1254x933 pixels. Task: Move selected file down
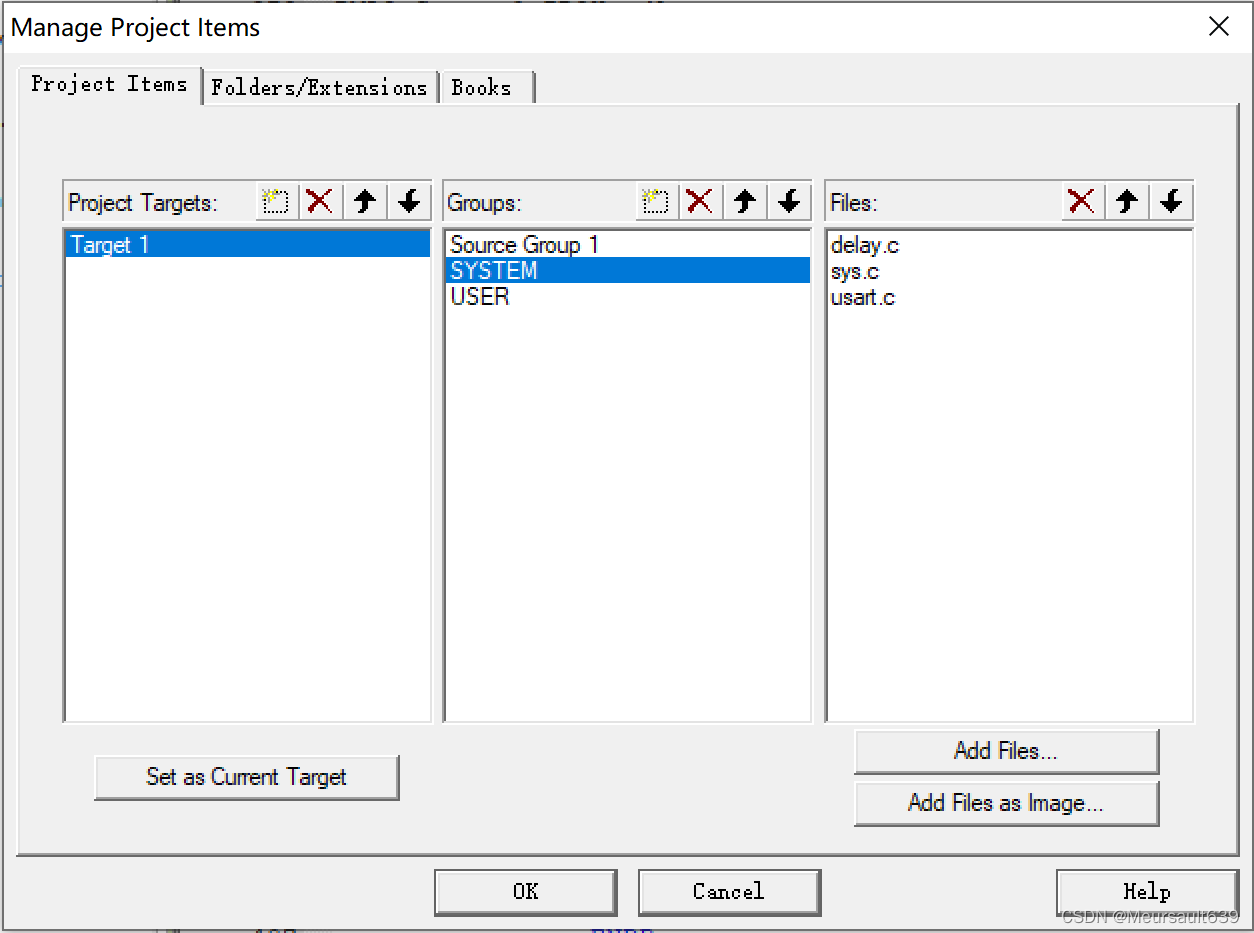tap(1171, 202)
